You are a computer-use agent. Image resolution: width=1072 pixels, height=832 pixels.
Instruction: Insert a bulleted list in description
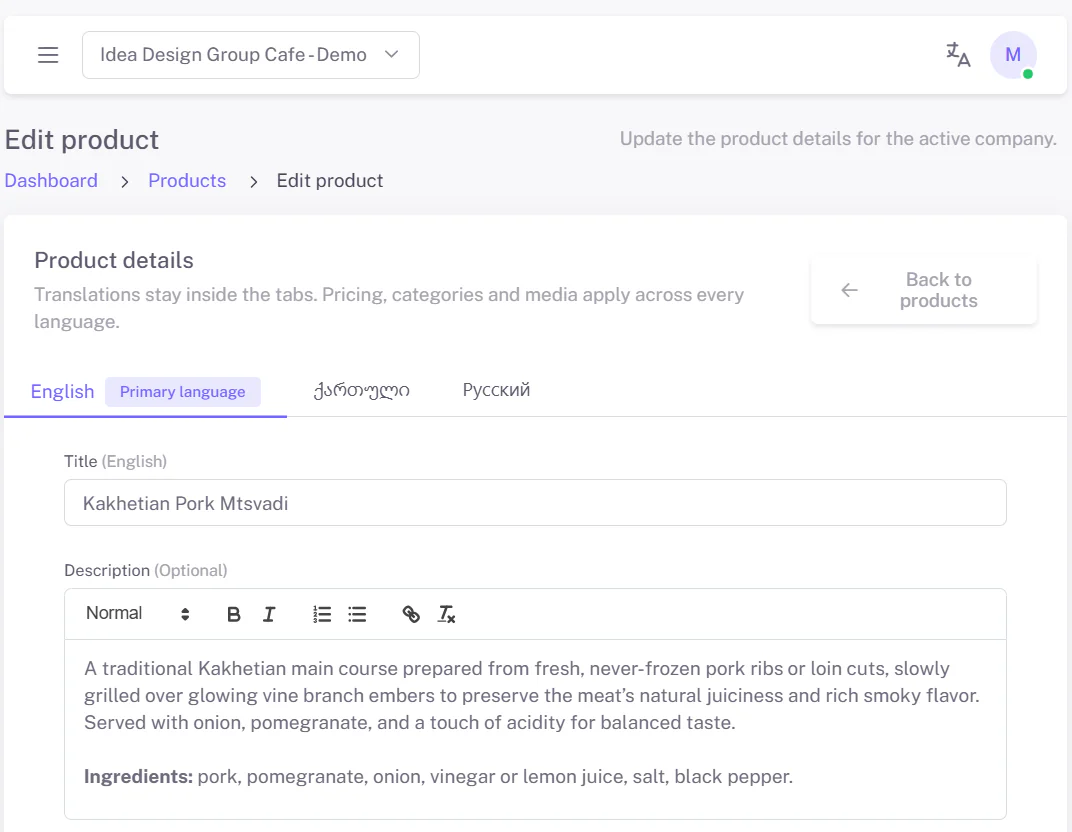(x=357, y=614)
